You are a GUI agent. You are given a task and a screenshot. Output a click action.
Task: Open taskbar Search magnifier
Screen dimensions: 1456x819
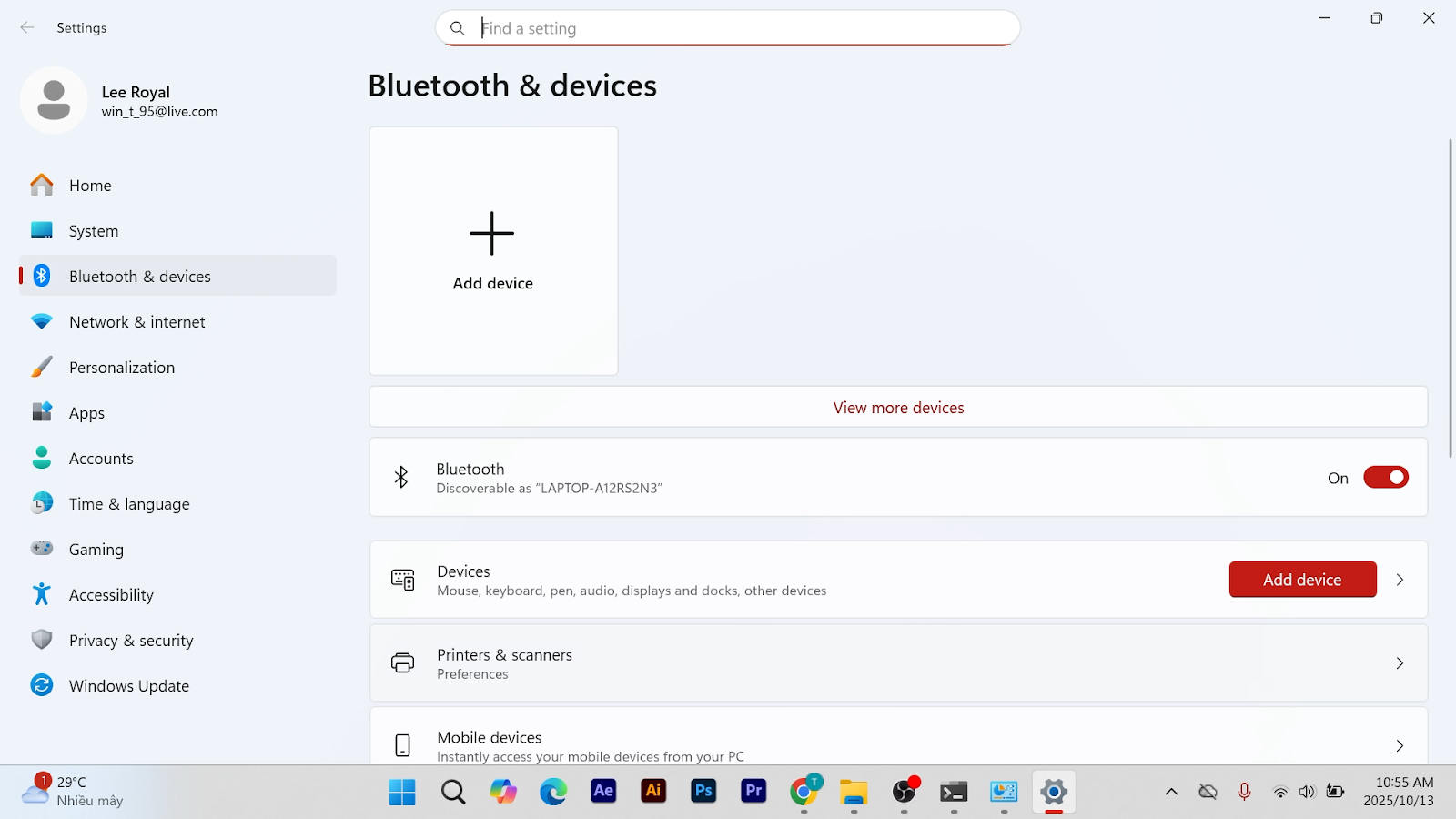pos(453,793)
